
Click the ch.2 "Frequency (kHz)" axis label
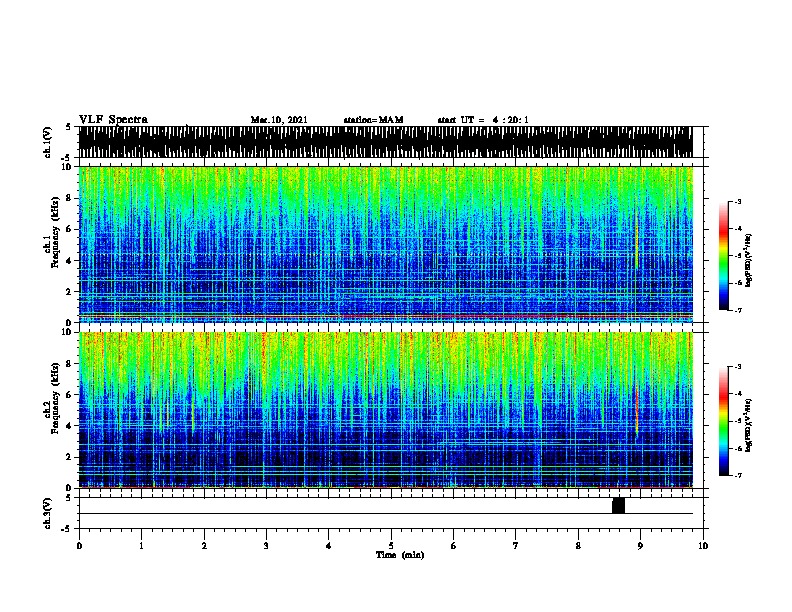(x=55, y=398)
